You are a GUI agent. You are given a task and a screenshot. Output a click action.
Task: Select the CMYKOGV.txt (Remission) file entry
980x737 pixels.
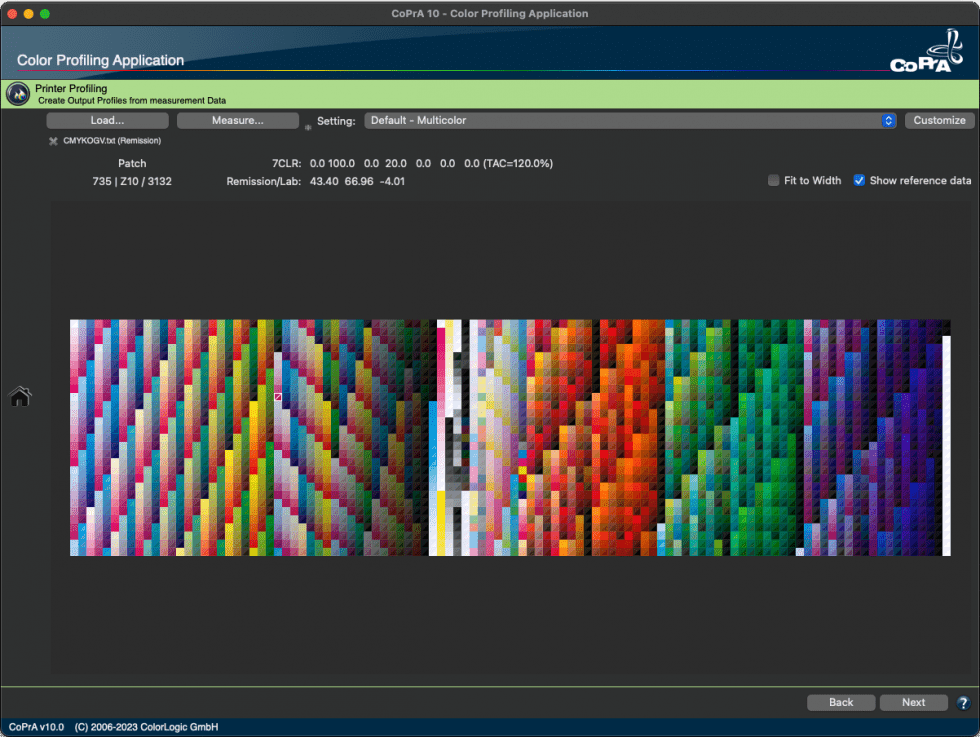(x=110, y=141)
